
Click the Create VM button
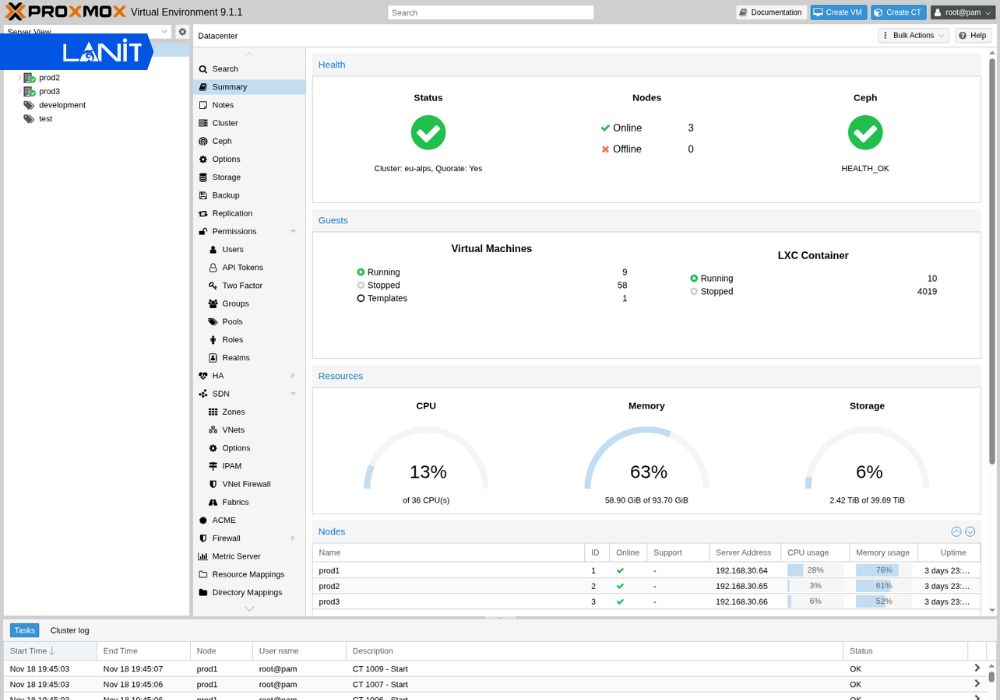838,12
